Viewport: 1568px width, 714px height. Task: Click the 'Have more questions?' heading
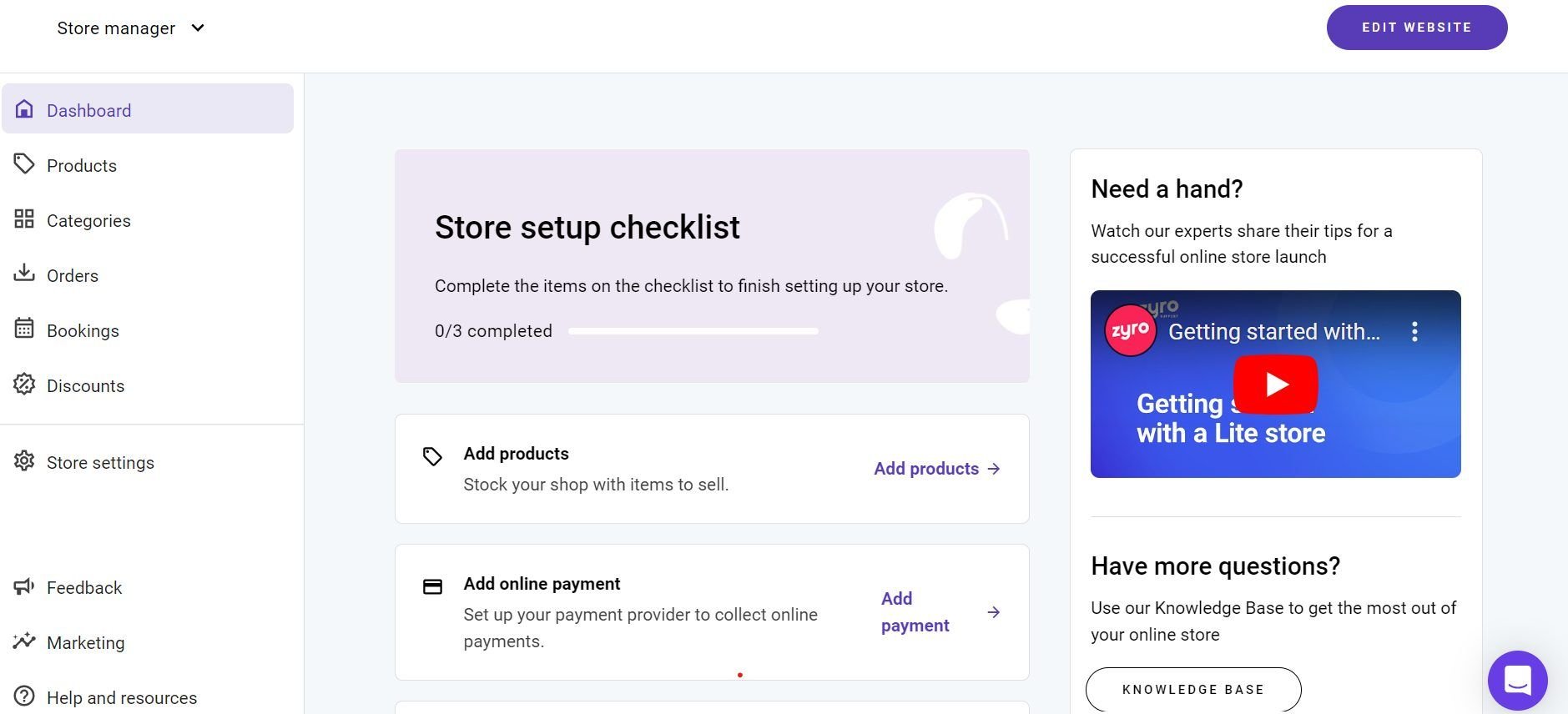point(1215,566)
